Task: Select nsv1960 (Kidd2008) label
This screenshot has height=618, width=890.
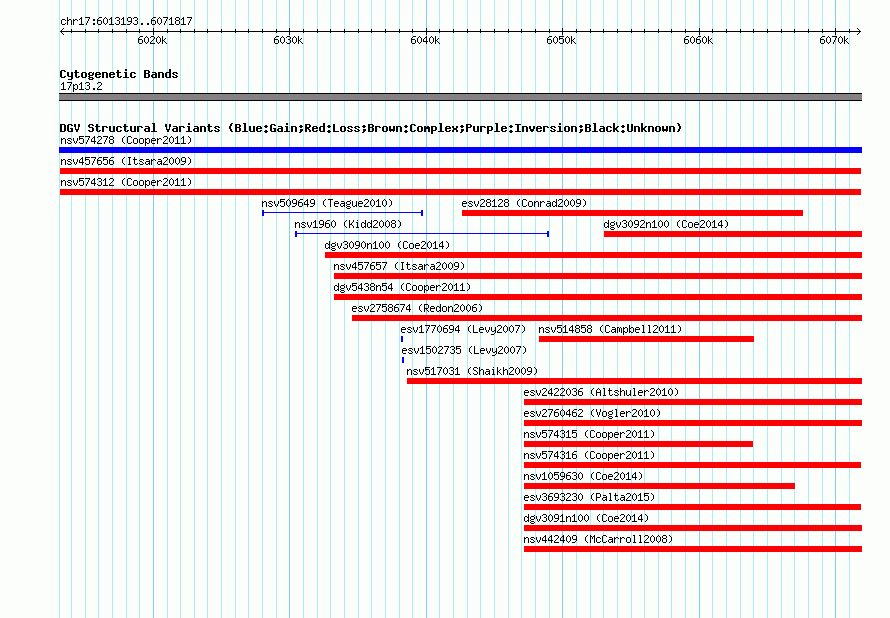Action: click(x=348, y=224)
